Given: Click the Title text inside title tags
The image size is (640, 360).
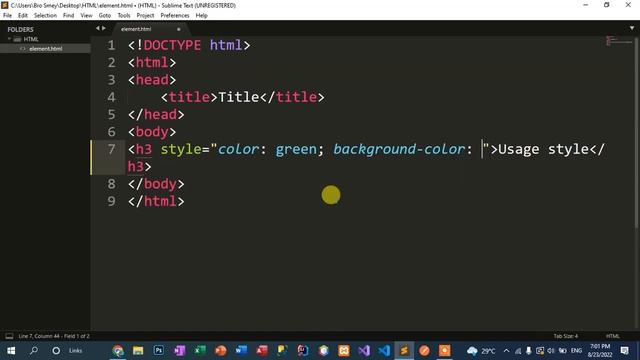Looking at the screenshot, I should click(x=239, y=97).
